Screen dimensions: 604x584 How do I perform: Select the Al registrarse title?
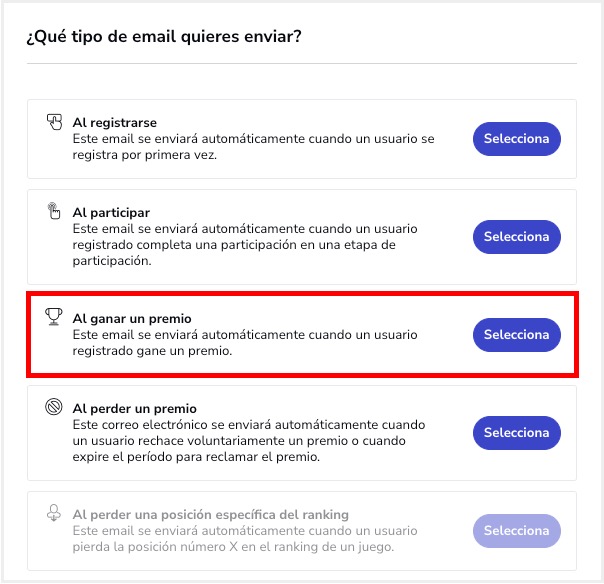(115, 123)
